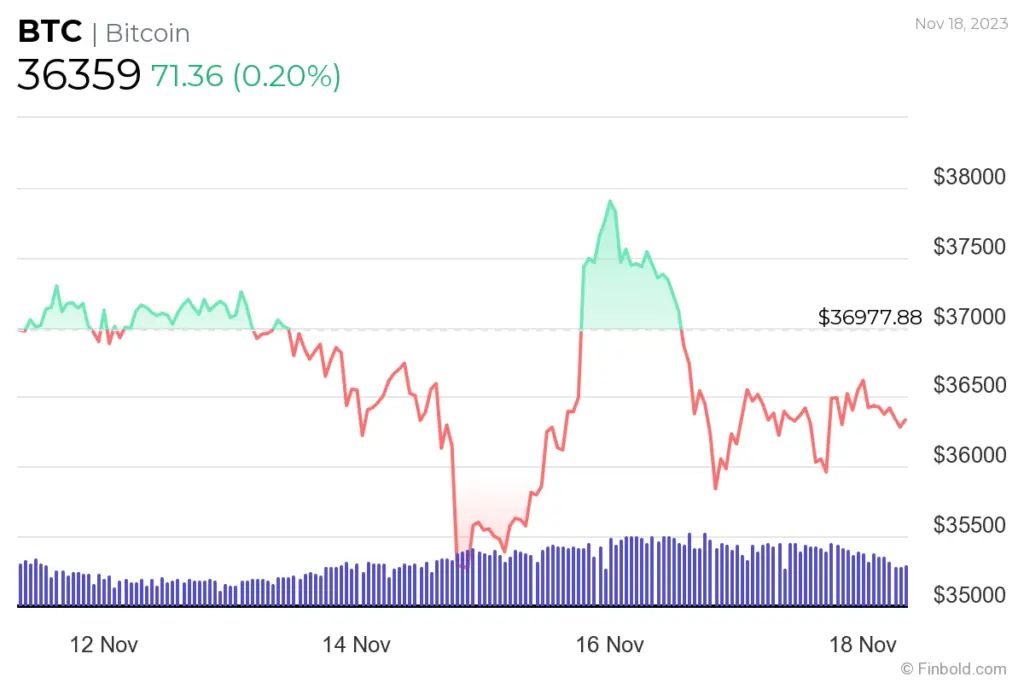
Task: Select the 16 Nov date marker
Action: tap(609, 645)
